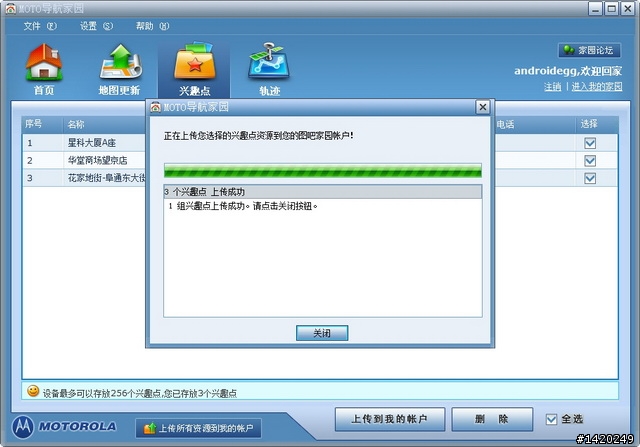Click the 上传到我的帐户 button
The width and height of the screenshot is (640, 447).
390,419
